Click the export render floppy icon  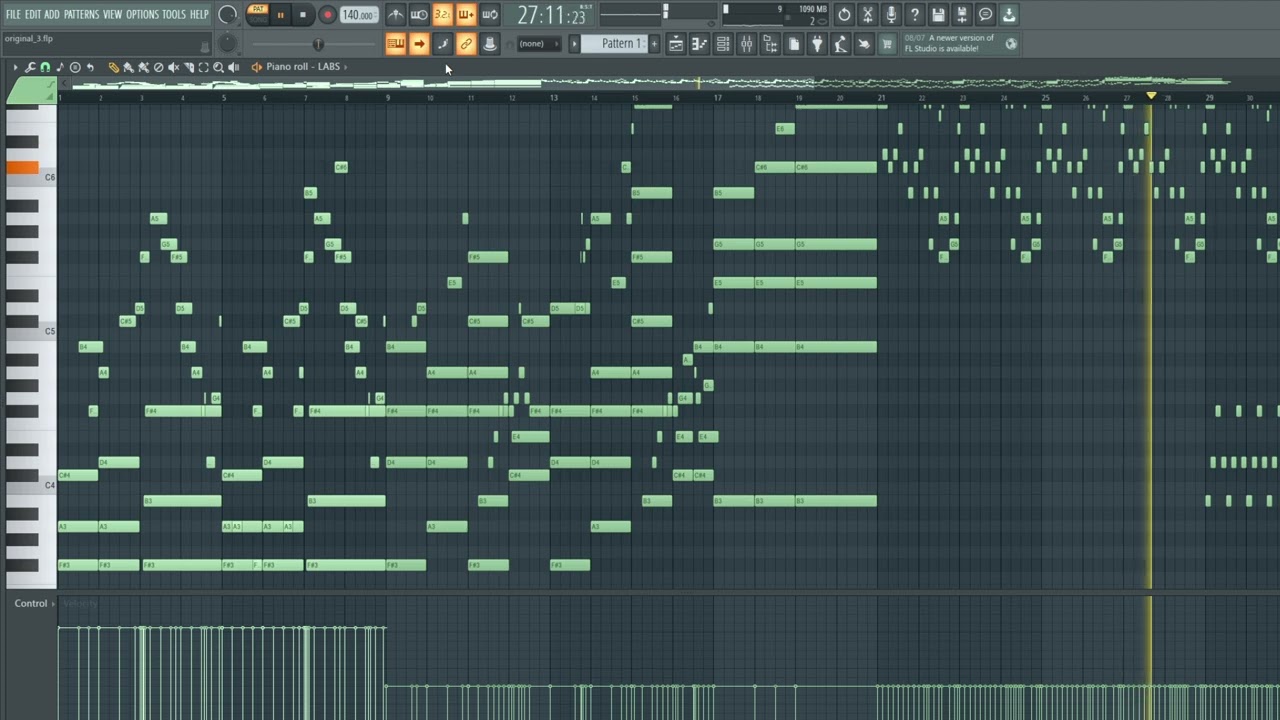pyautogui.click(x=962, y=15)
